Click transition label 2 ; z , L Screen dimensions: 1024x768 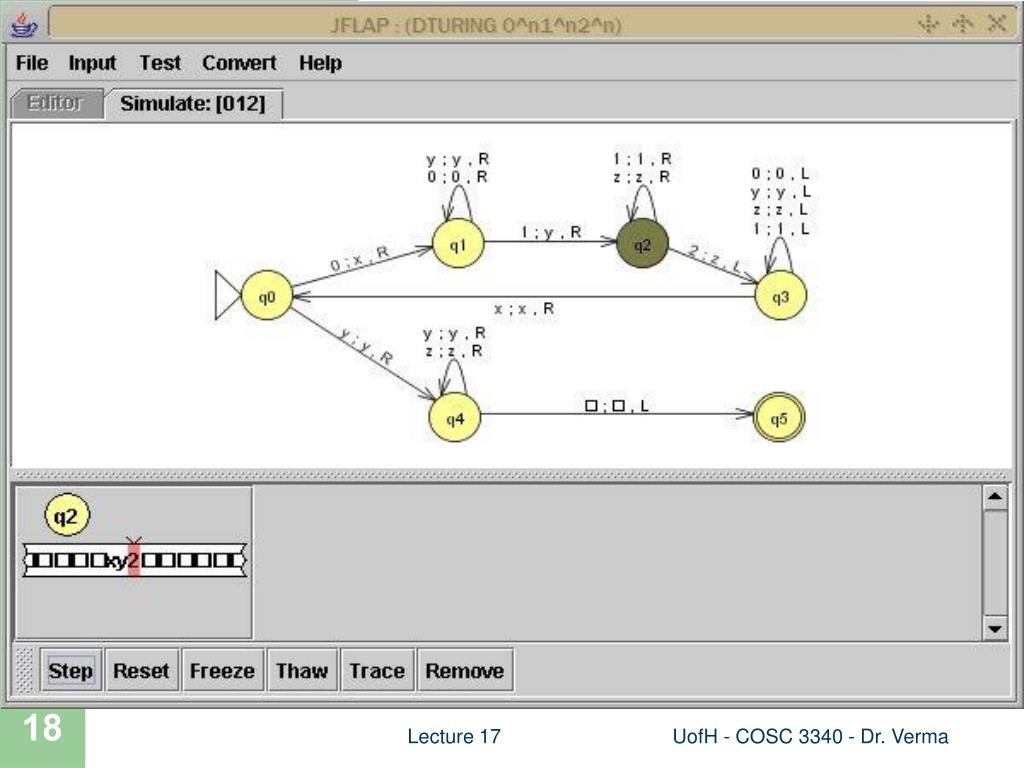(x=714, y=258)
